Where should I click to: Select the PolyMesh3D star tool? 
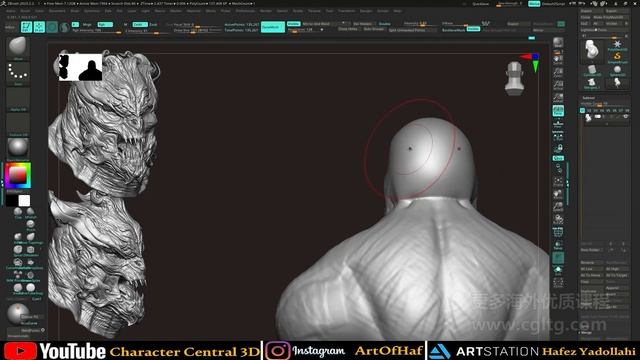[617, 45]
